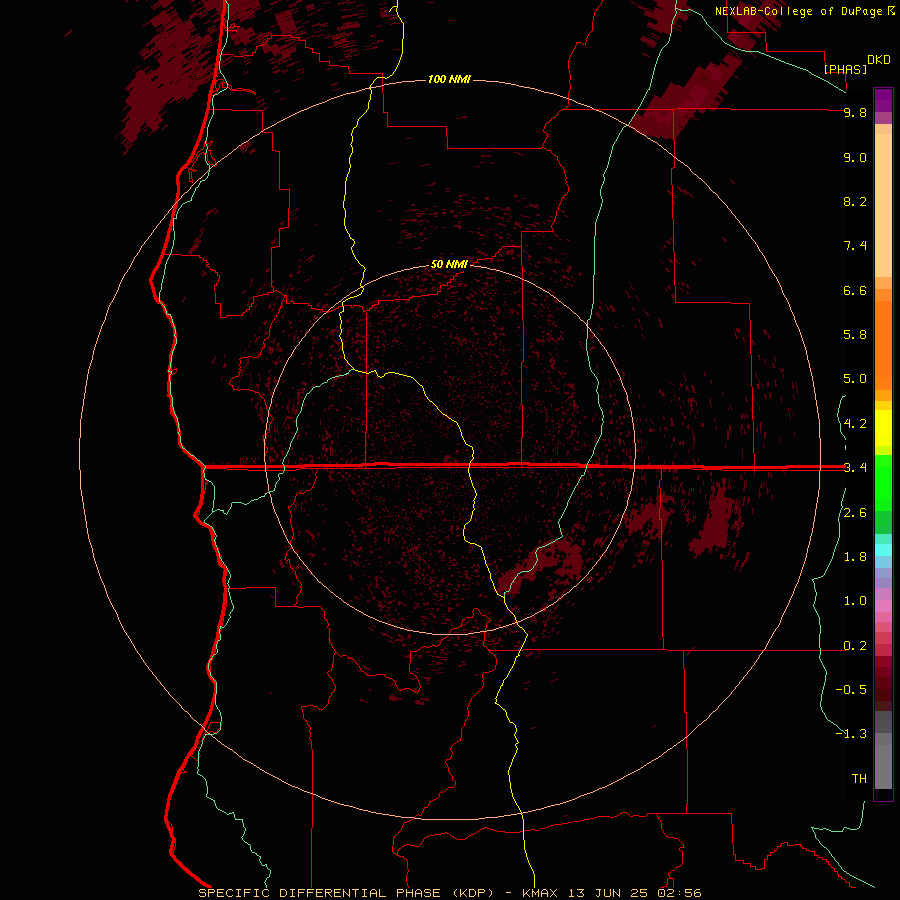Click the 0.2 scale value
Screen dimensions: 900x900
(855, 646)
